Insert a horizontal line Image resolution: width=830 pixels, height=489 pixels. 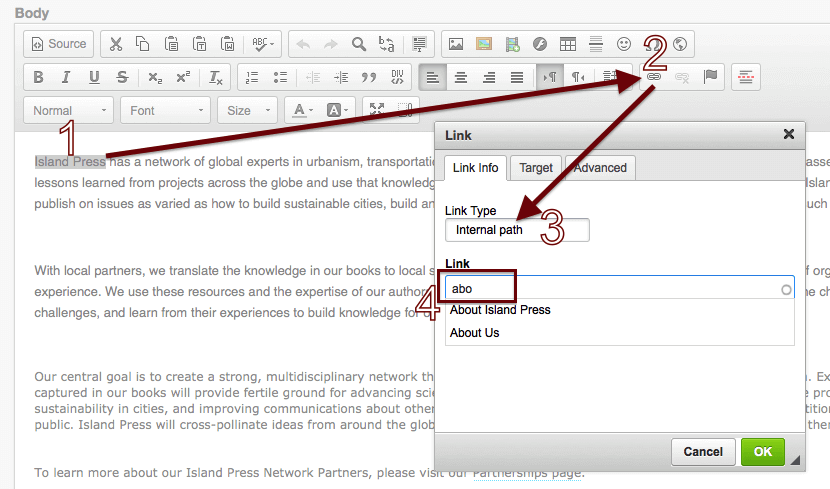pyautogui.click(x=596, y=44)
